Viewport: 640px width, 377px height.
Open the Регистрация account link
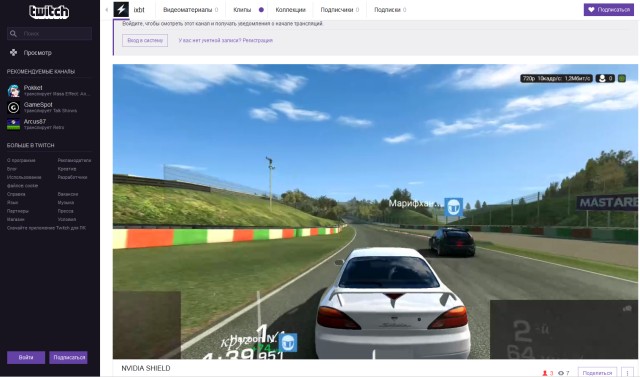coord(257,40)
